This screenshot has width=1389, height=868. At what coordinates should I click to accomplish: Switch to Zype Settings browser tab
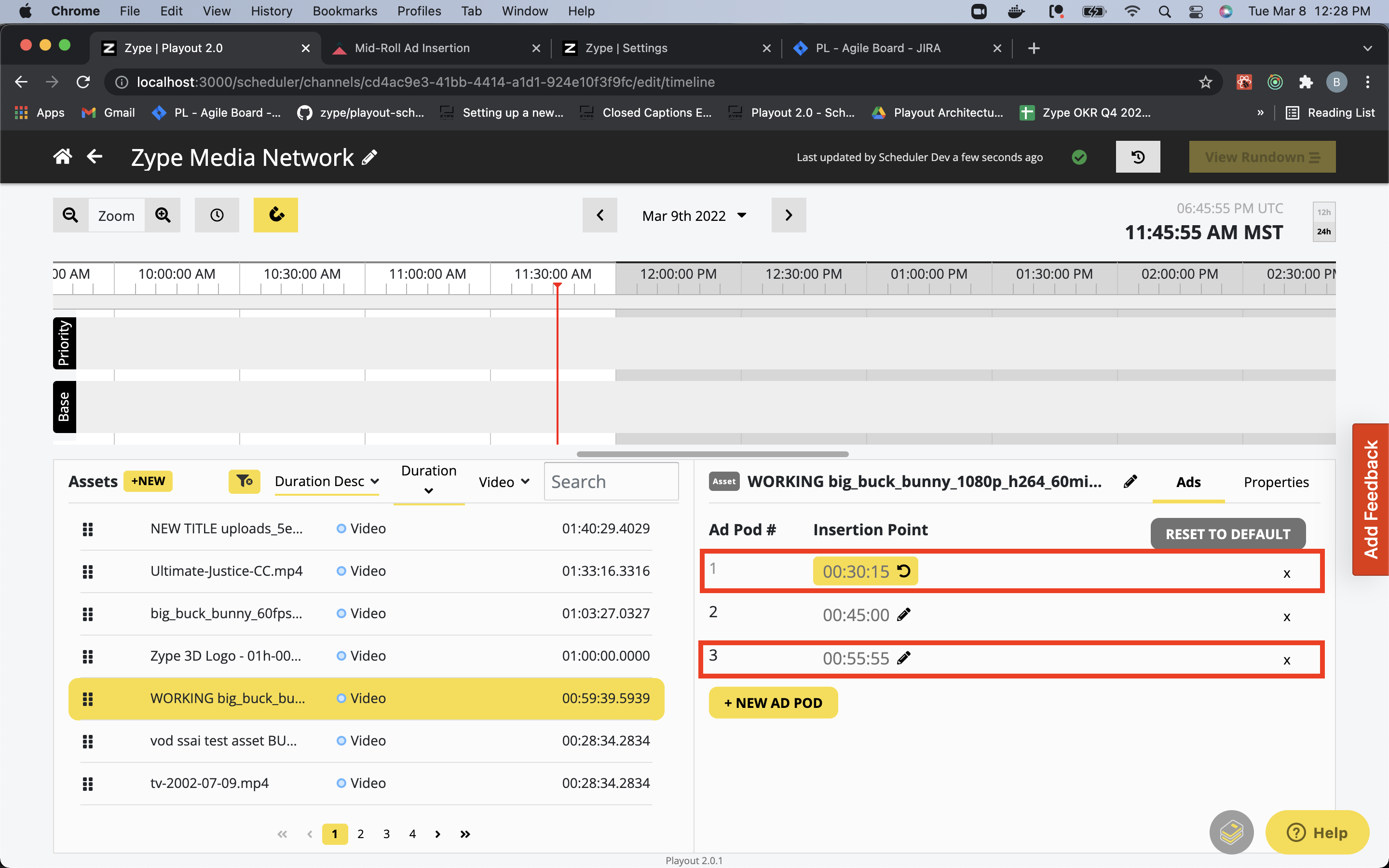tap(667, 48)
